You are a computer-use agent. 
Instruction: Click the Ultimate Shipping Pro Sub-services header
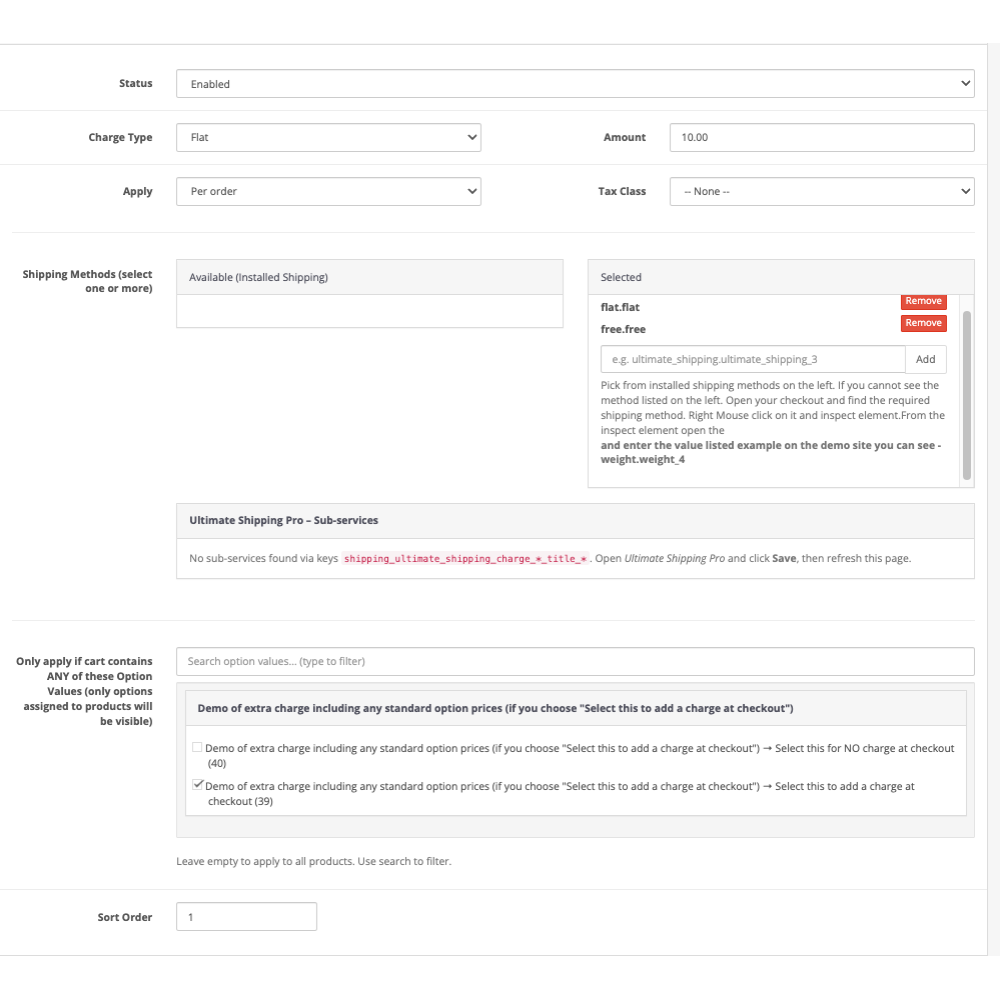click(284, 521)
